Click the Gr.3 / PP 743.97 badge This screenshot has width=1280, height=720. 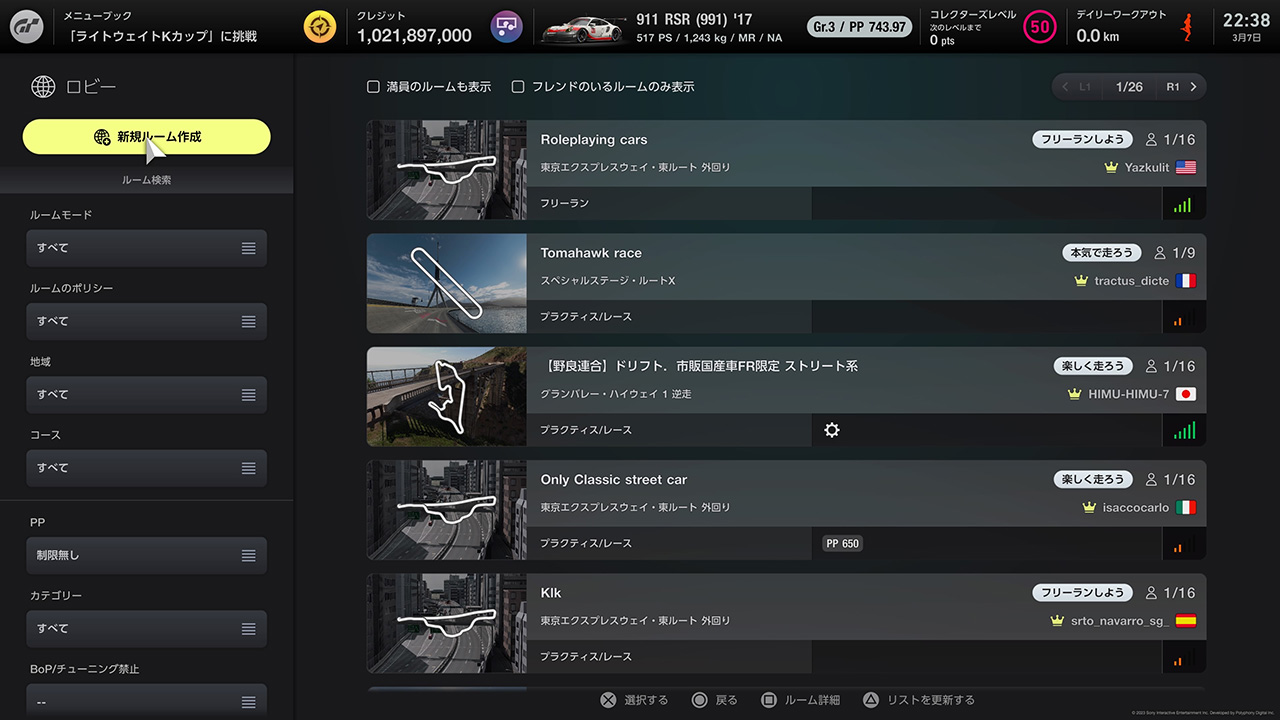click(x=860, y=27)
